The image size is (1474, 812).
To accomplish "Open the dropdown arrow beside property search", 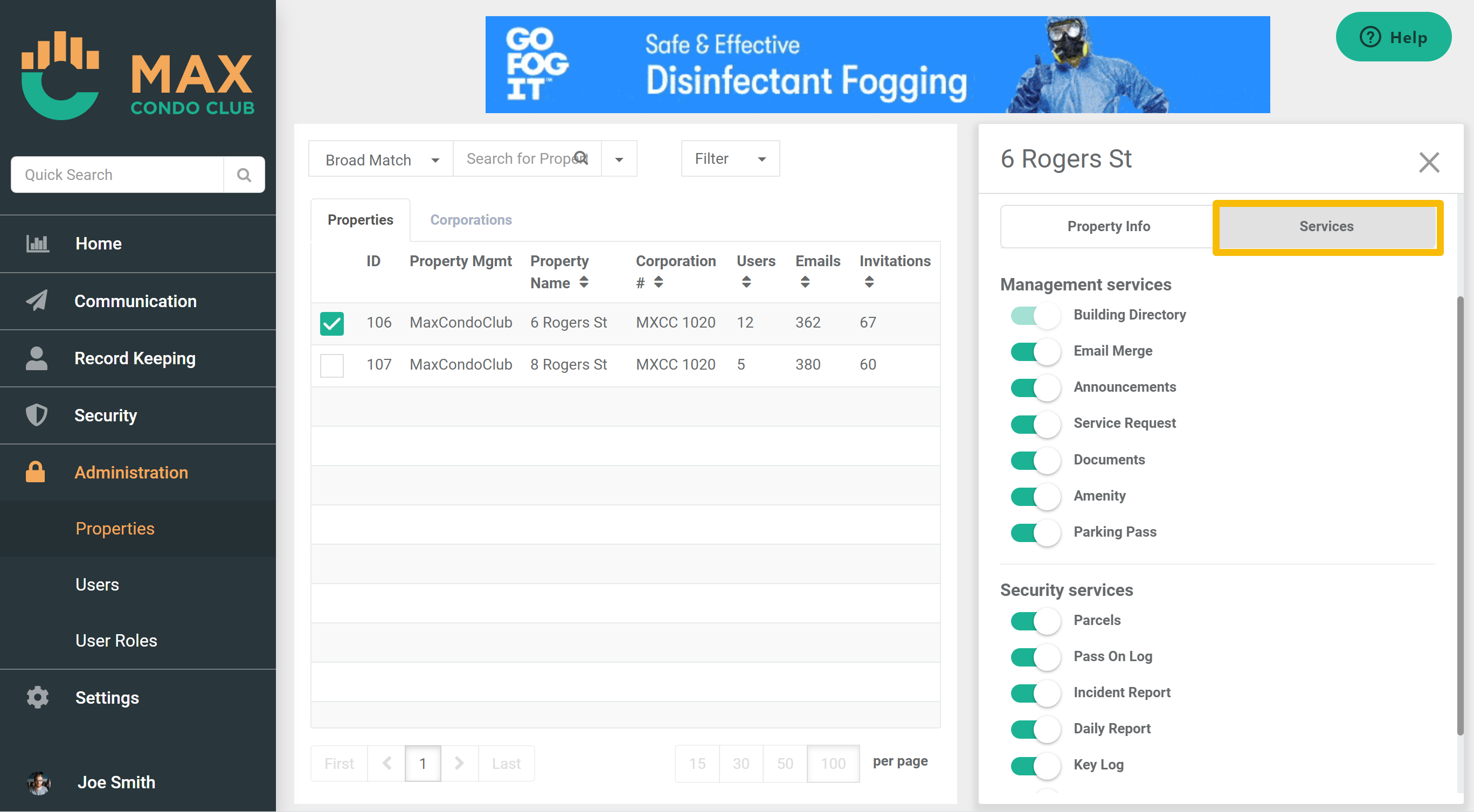I will pyautogui.click(x=619, y=159).
